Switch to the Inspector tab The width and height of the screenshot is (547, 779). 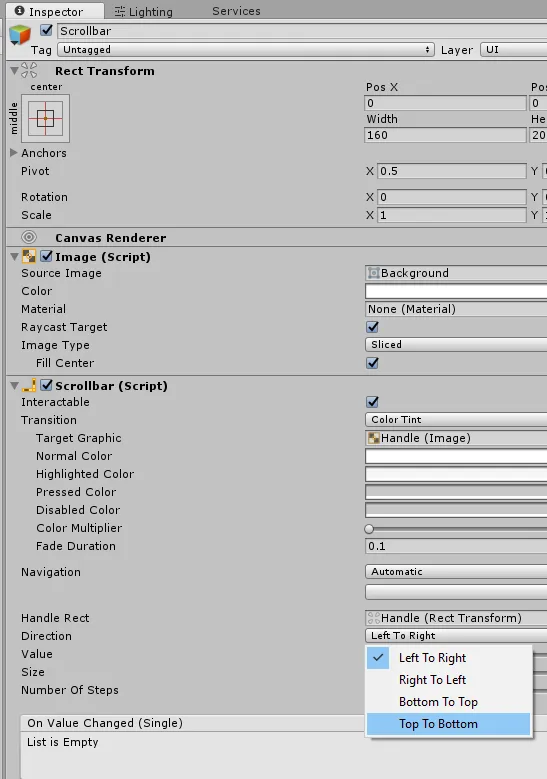[56, 11]
